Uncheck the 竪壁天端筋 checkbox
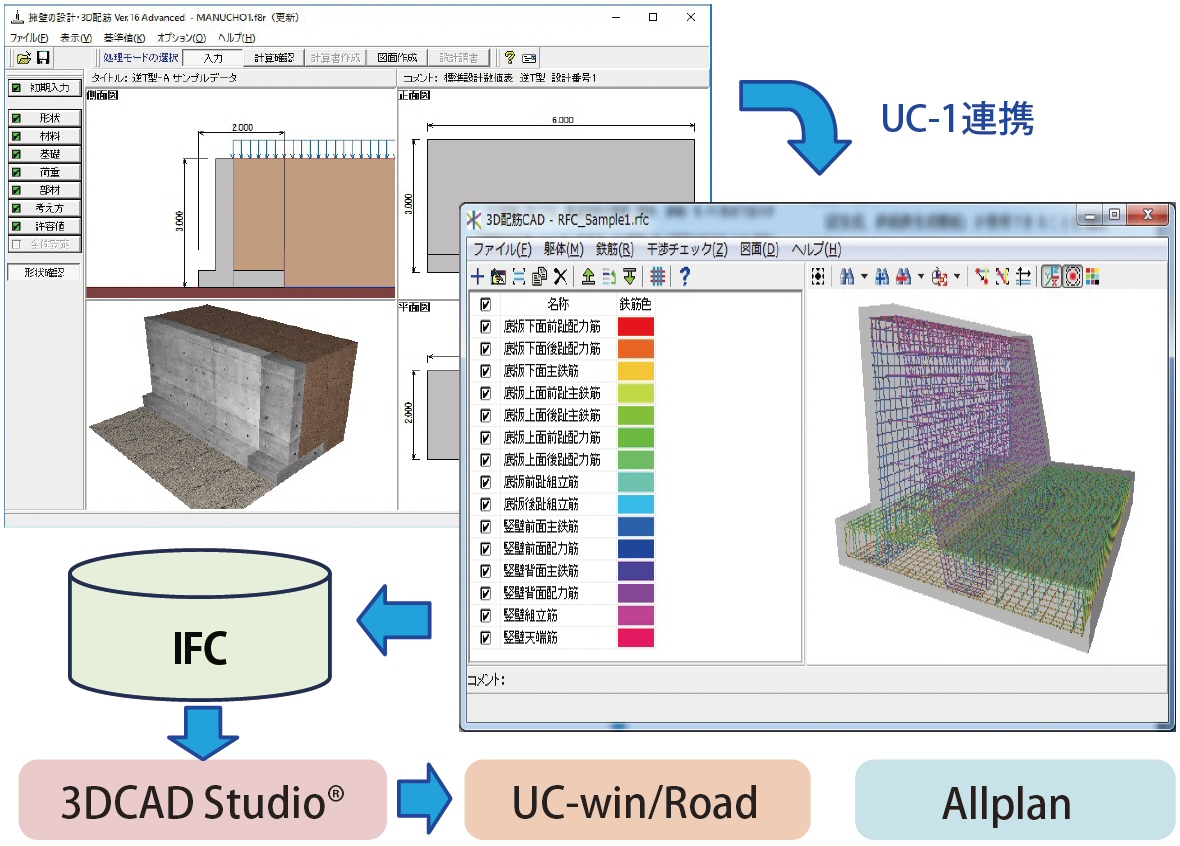This screenshot has width=1180, height=846. coord(485,638)
